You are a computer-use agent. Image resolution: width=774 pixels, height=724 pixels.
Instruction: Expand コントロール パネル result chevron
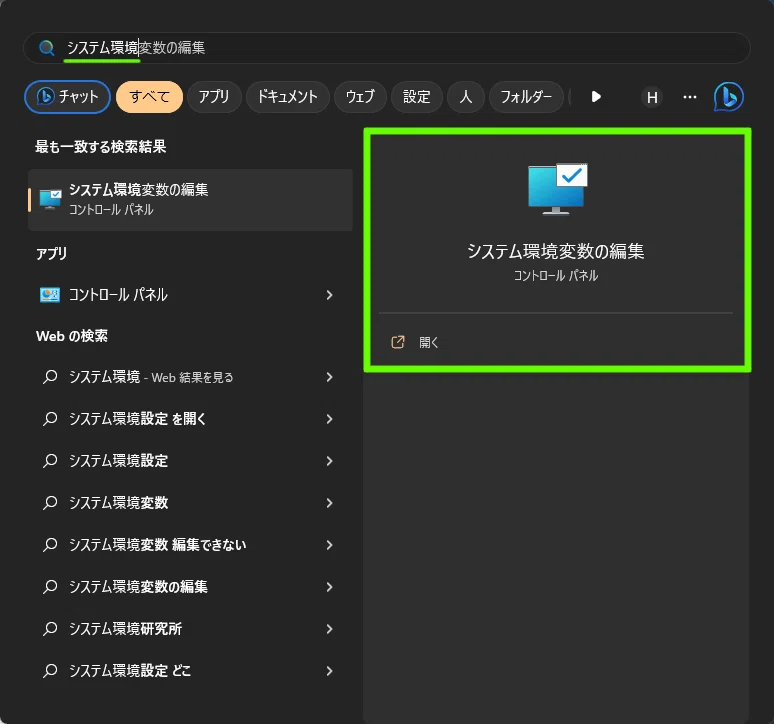pos(329,295)
